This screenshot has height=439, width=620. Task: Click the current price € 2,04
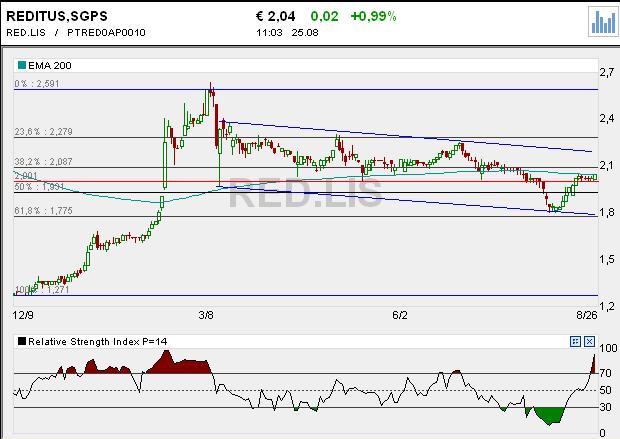pos(276,16)
